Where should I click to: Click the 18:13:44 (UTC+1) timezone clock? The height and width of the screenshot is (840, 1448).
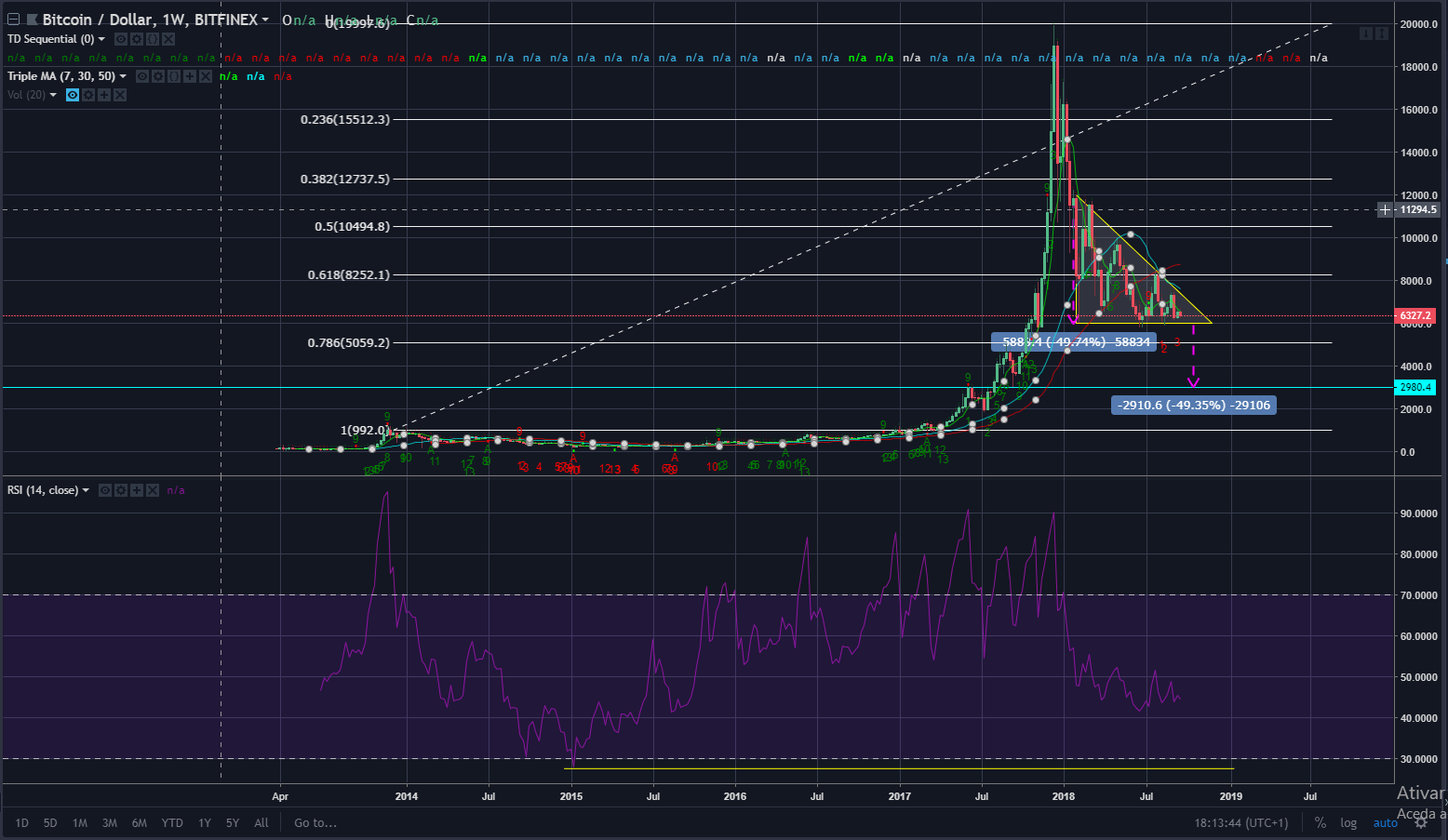pos(1241,822)
